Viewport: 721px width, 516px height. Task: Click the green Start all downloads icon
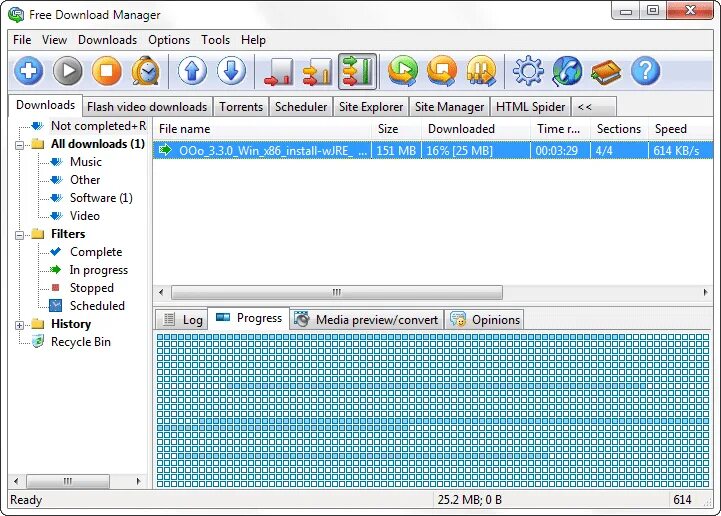(x=403, y=71)
